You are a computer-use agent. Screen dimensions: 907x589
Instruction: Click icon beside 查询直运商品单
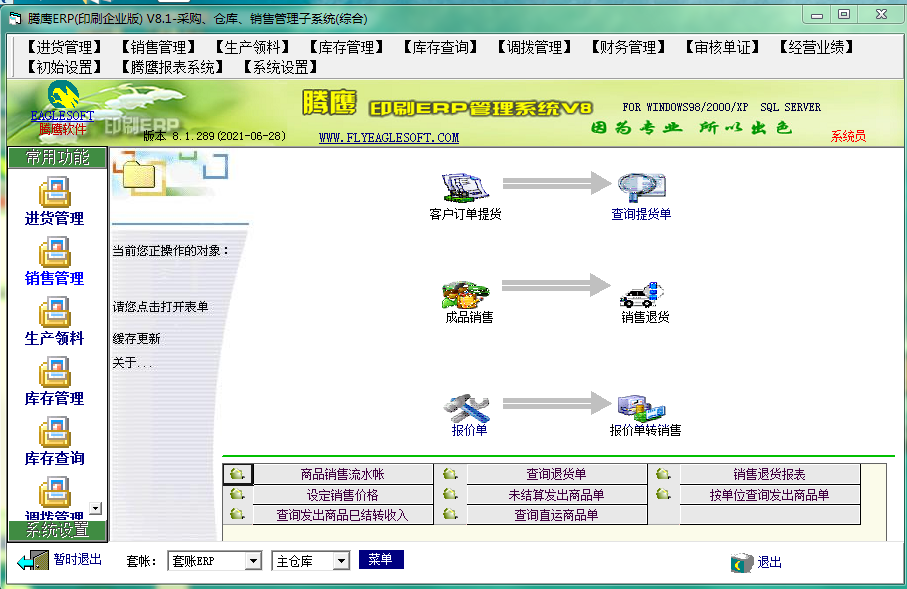[x=451, y=514]
